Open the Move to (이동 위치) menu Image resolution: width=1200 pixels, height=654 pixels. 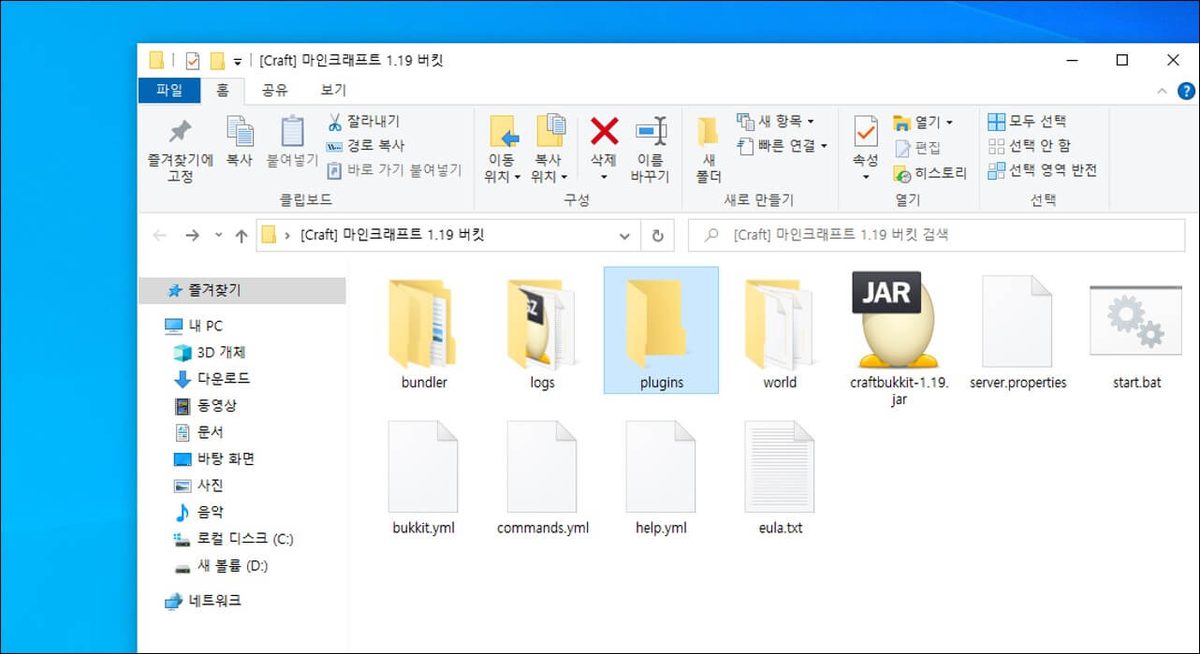tap(503, 168)
